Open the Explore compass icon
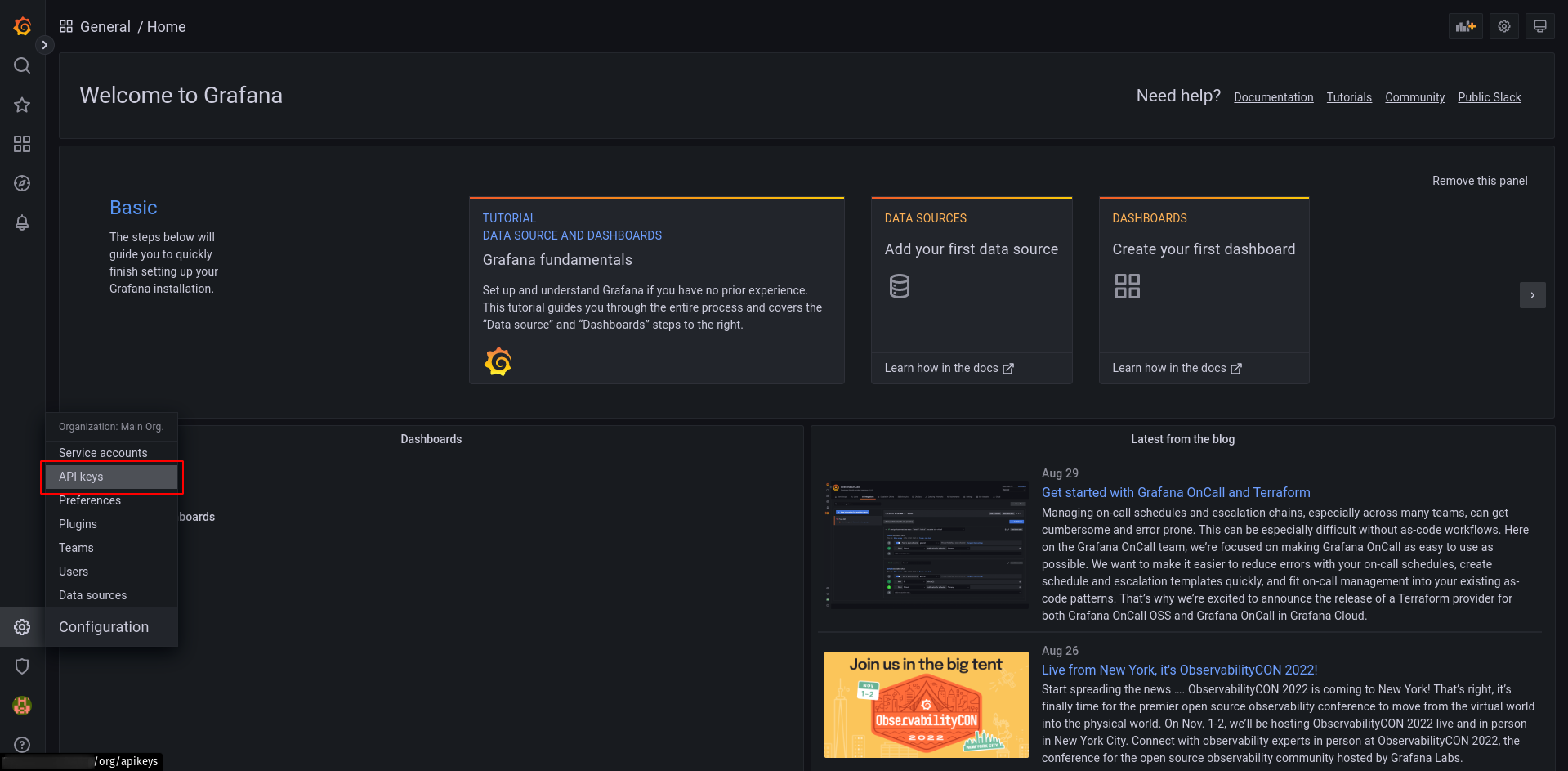1568x771 pixels. (x=22, y=183)
